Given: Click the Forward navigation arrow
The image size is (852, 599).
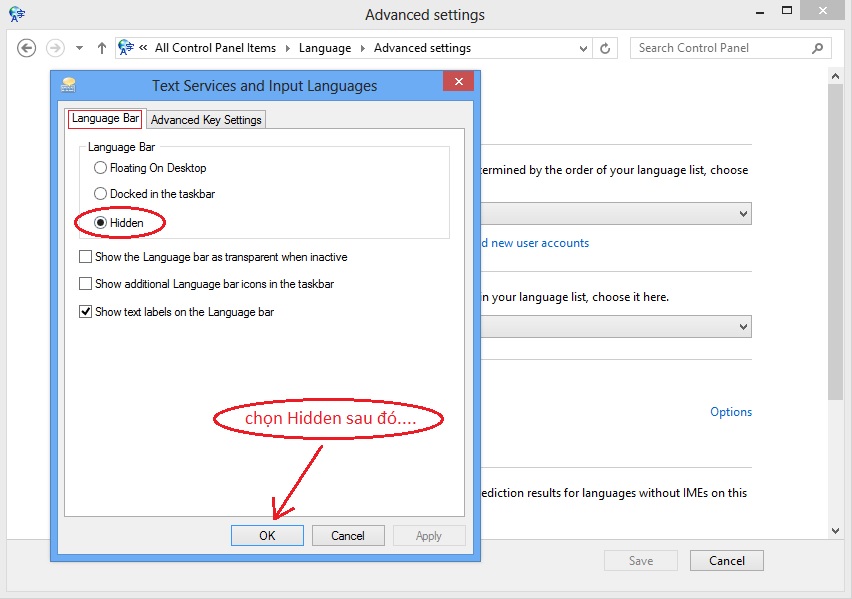Looking at the screenshot, I should pos(53,47).
